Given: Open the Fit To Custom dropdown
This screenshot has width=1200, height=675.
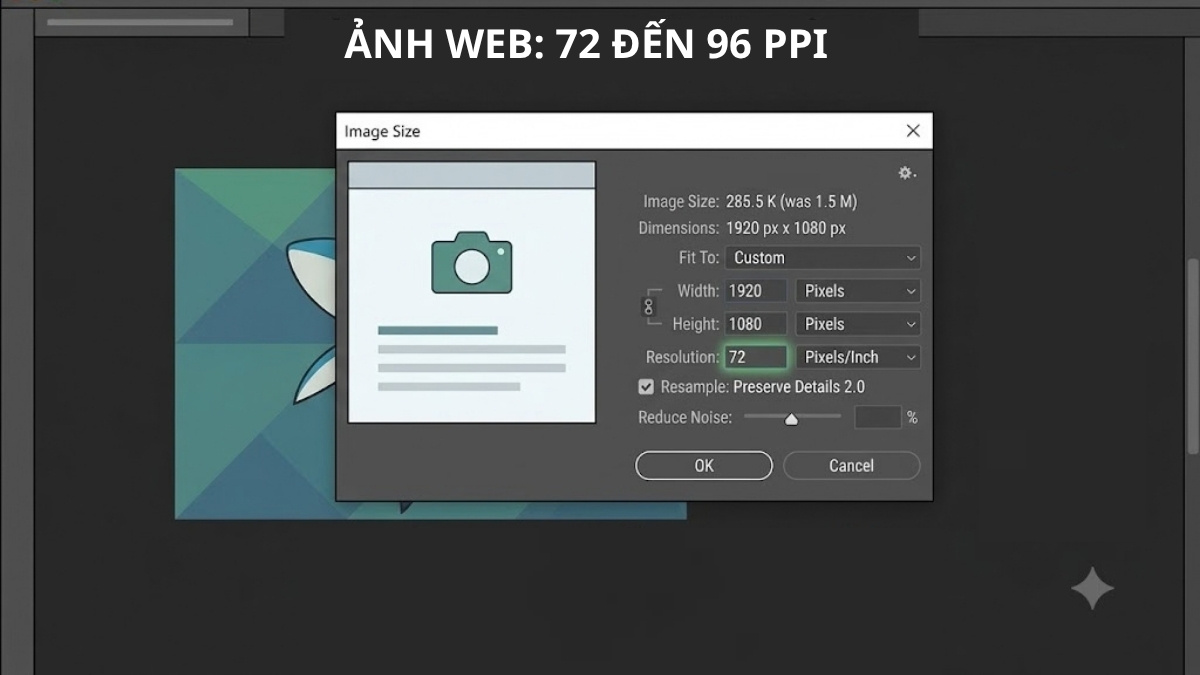Looking at the screenshot, I should click(822, 258).
